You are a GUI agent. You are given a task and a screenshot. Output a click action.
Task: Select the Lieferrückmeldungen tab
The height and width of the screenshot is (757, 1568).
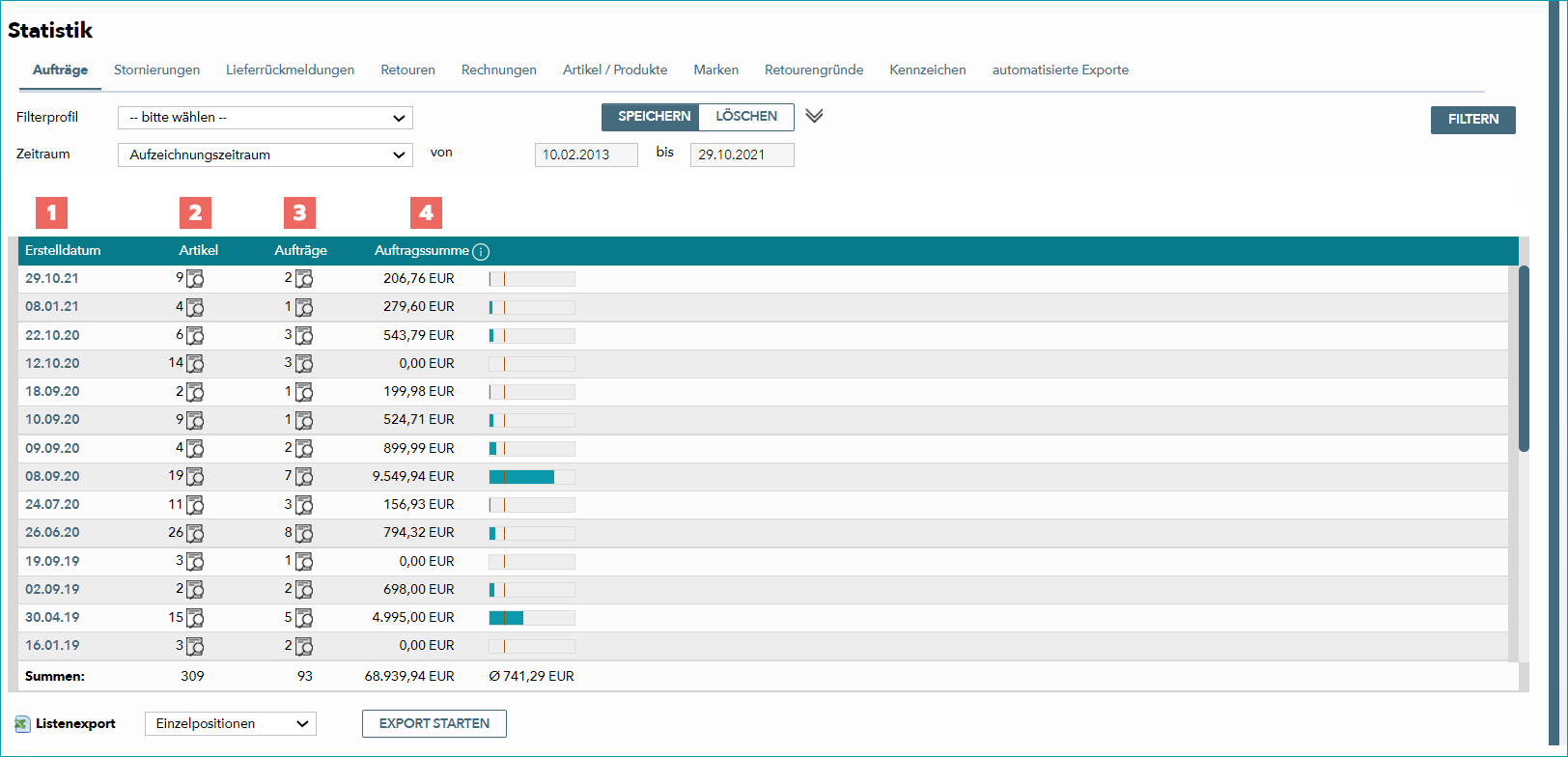click(x=291, y=70)
